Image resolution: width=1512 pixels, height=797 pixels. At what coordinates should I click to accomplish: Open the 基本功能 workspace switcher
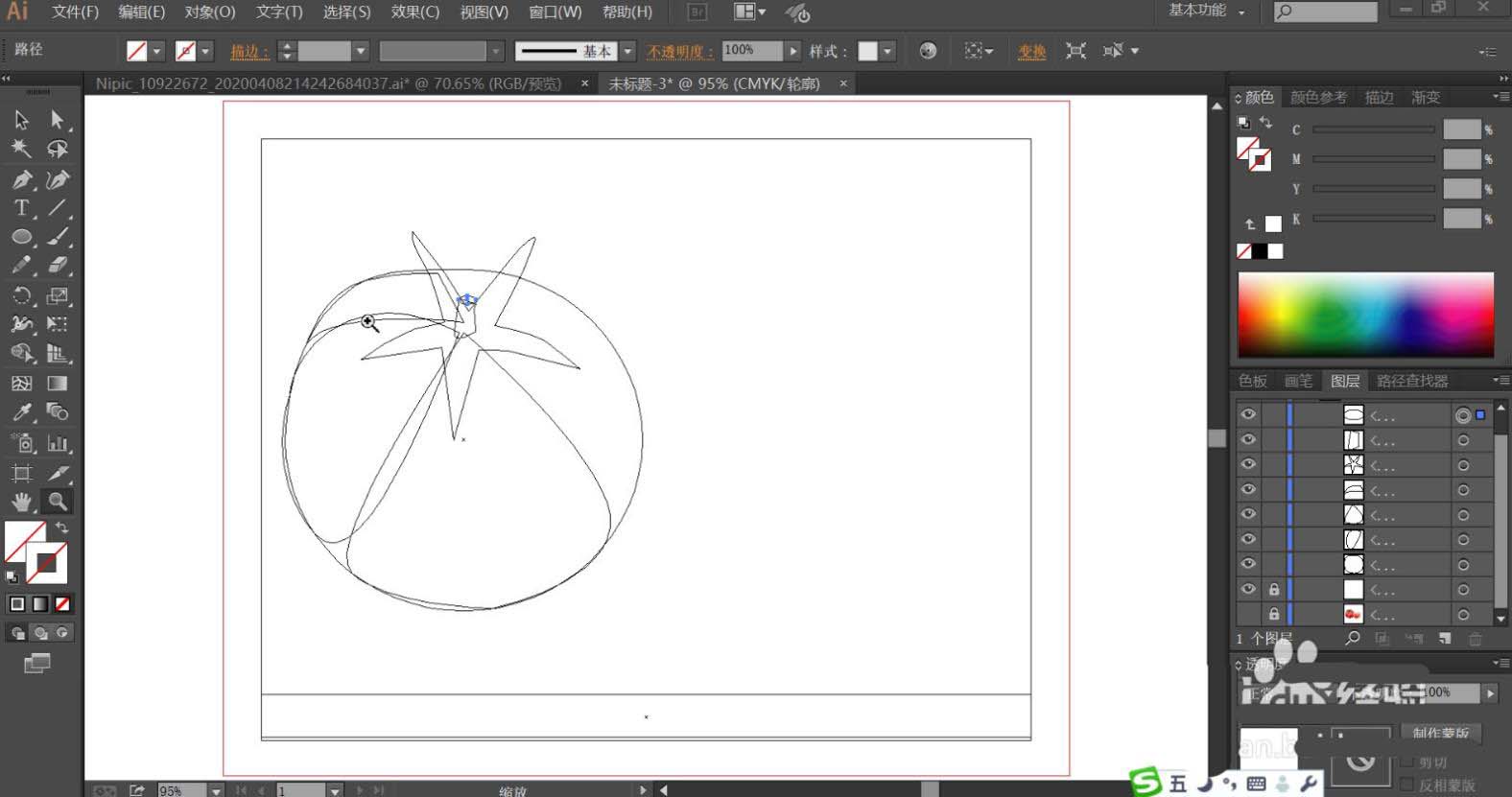pyautogui.click(x=1206, y=12)
